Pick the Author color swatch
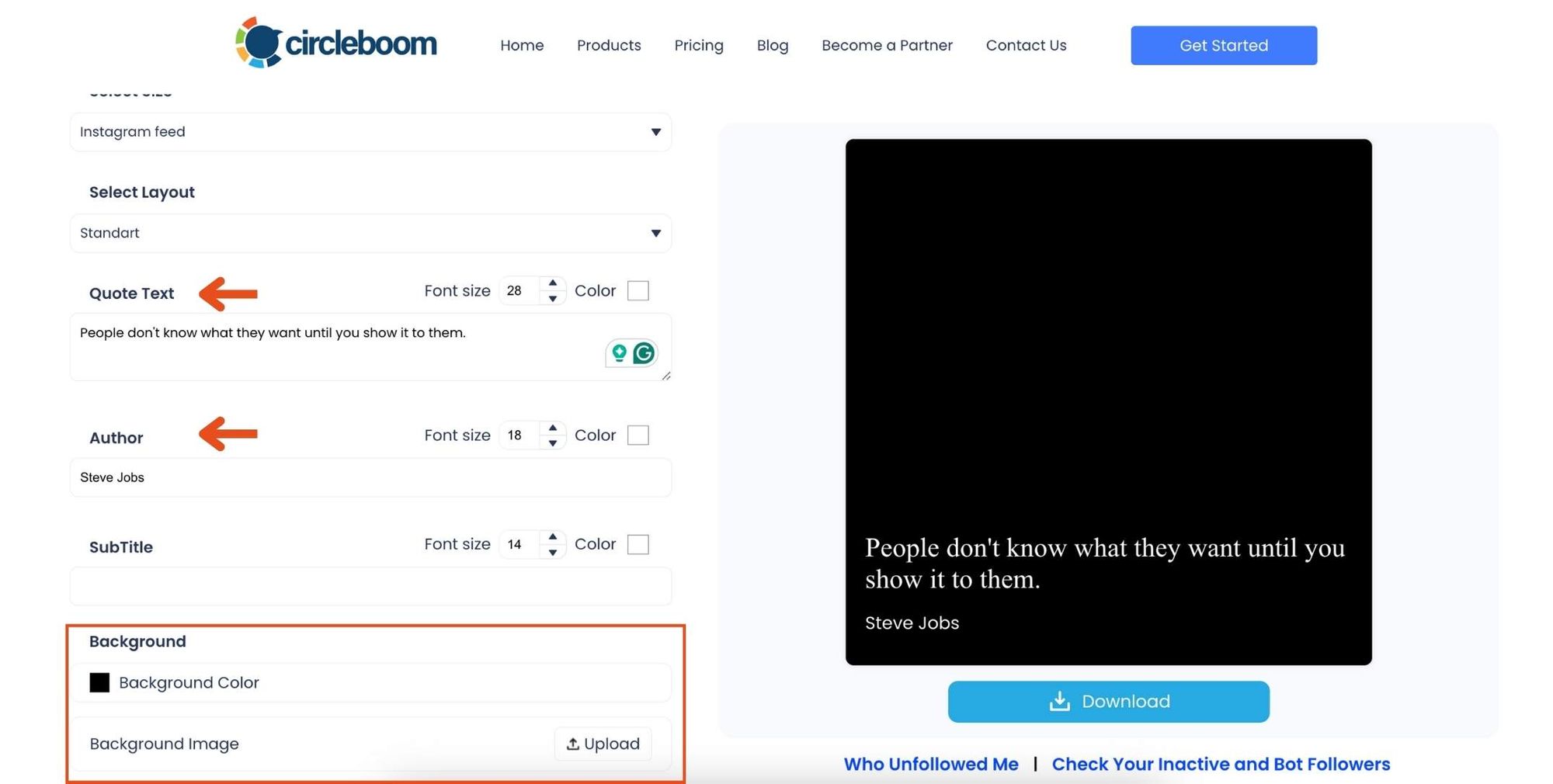1553x784 pixels. tap(638, 435)
